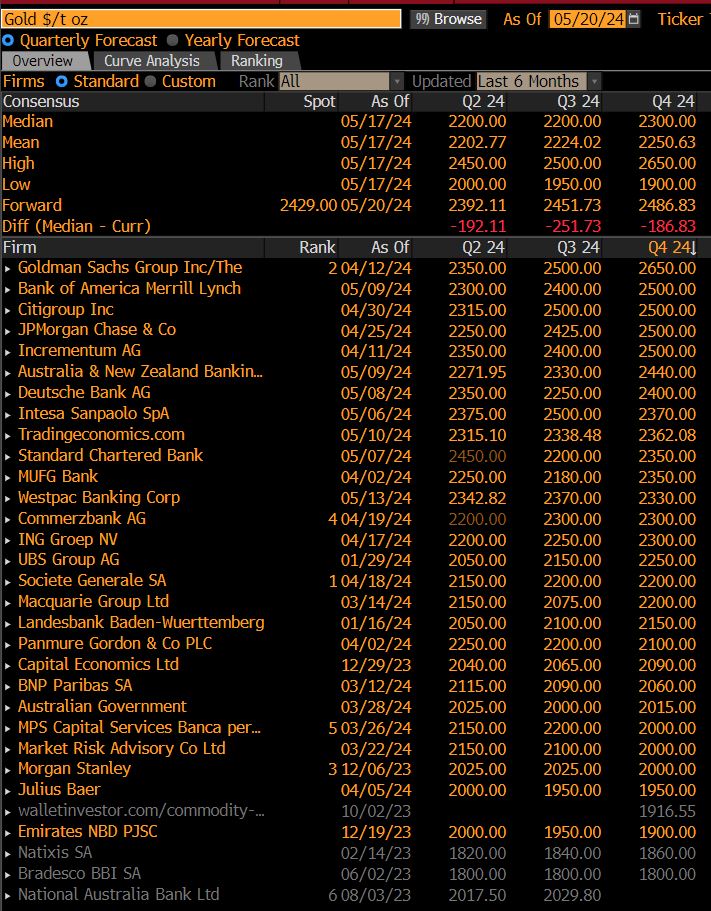The height and width of the screenshot is (911, 711).
Task: Select the Julius Baer row
Action: pyautogui.click(x=356, y=790)
